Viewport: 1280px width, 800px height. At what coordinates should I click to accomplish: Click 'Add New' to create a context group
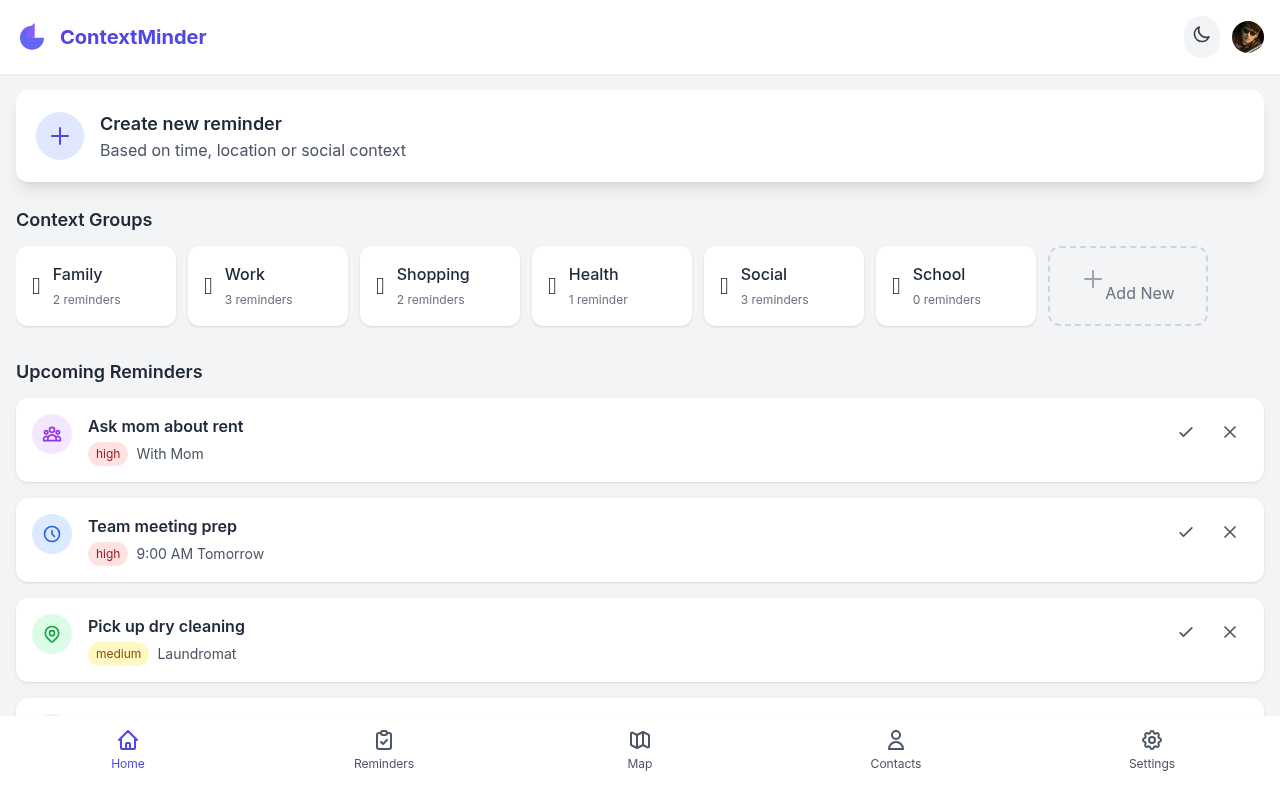(1128, 285)
